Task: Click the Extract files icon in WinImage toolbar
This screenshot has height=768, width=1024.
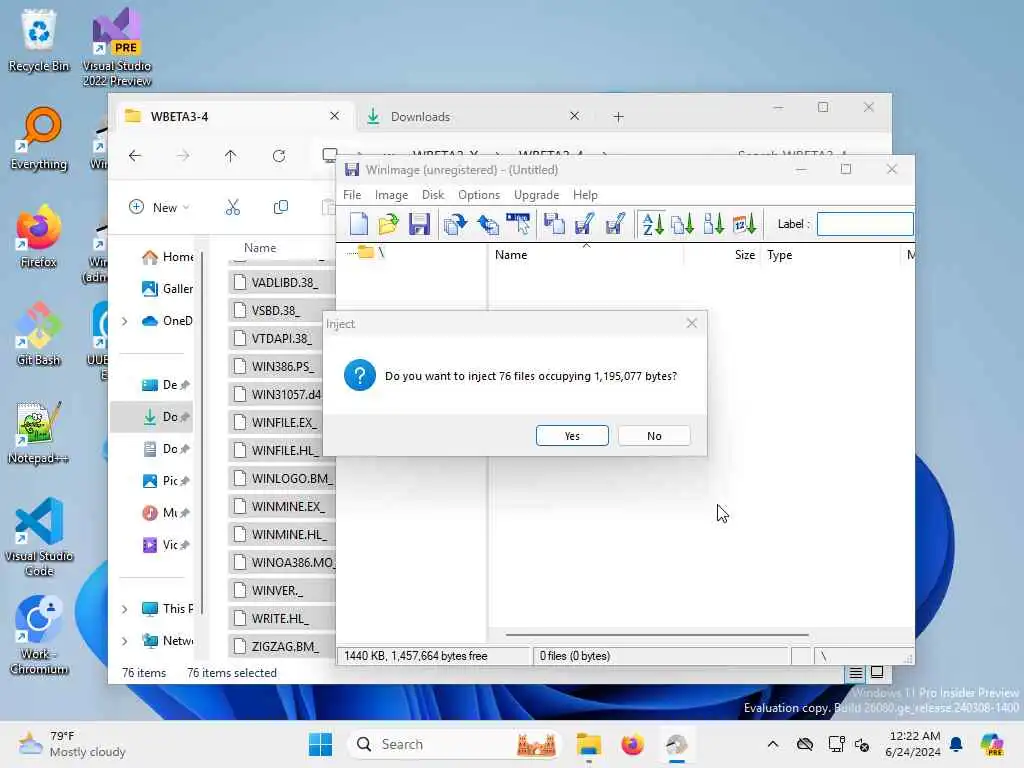Action: pyautogui.click(x=487, y=224)
